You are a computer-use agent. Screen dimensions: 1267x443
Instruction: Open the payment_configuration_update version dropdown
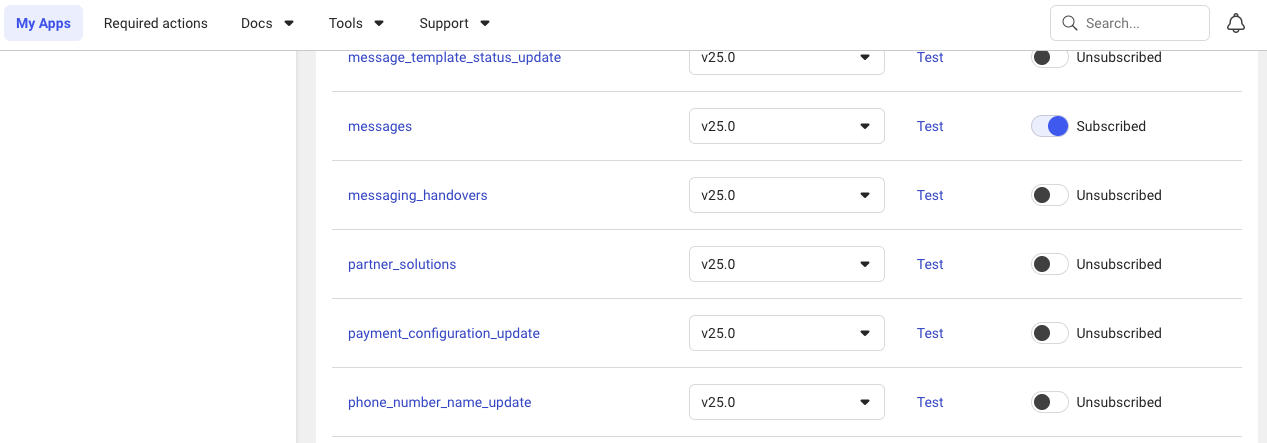tap(786, 333)
